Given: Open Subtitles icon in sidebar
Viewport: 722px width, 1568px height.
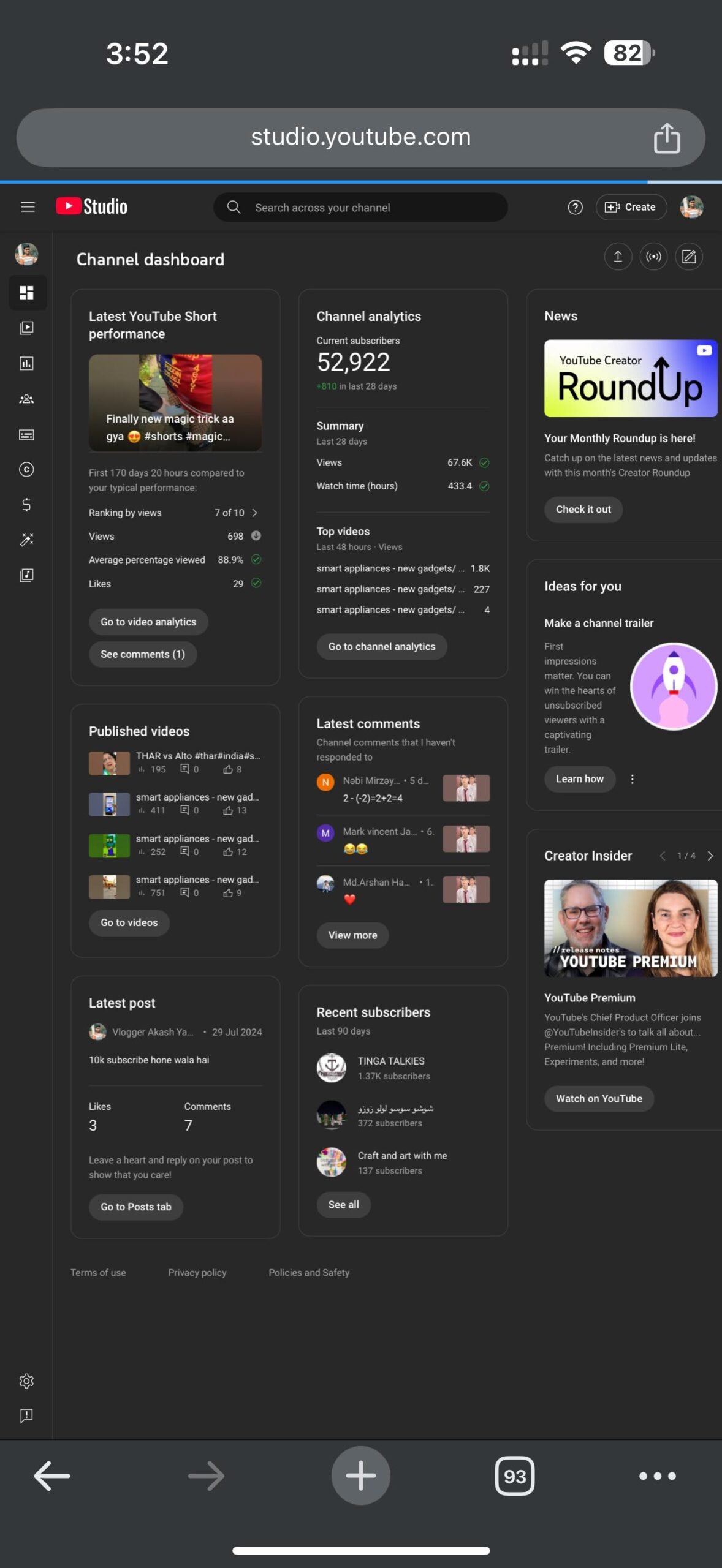Looking at the screenshot, I should pyautogui.click(x=26, y=434).
